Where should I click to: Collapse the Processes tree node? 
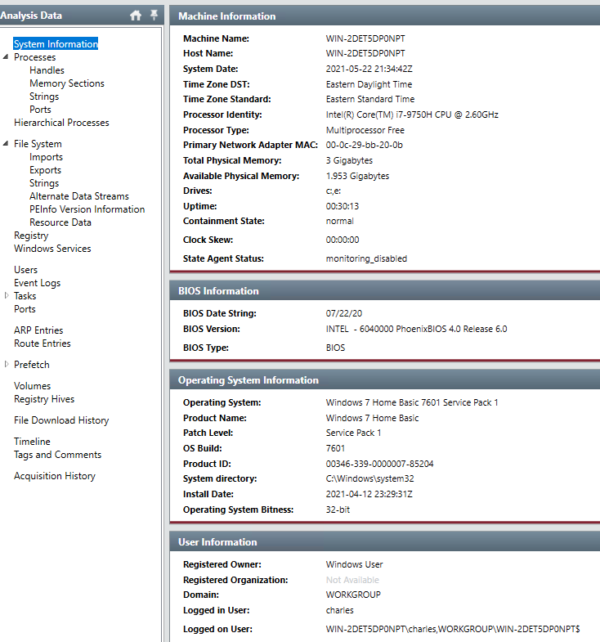[x=7, y=58]
